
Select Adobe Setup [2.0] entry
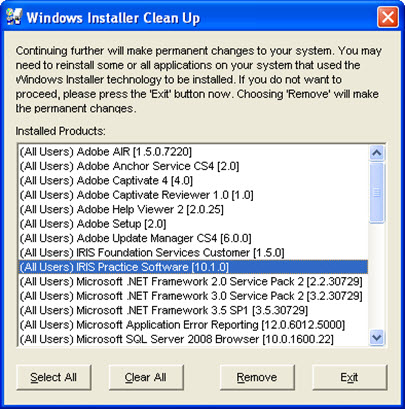pyautogui.click(x=193, y=224)
